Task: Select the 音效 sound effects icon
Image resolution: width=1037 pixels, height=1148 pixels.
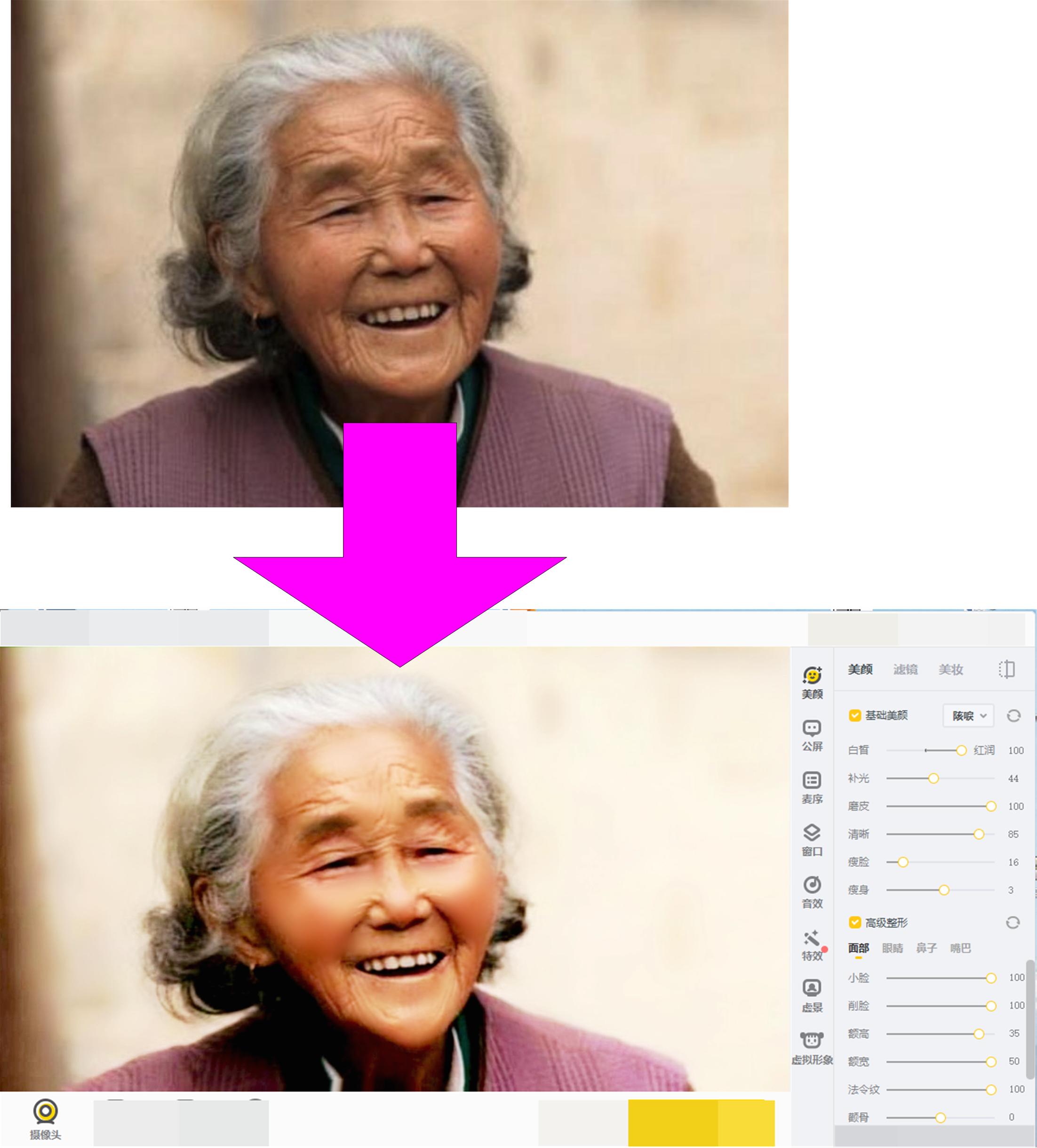Action: tap(812, 885)
